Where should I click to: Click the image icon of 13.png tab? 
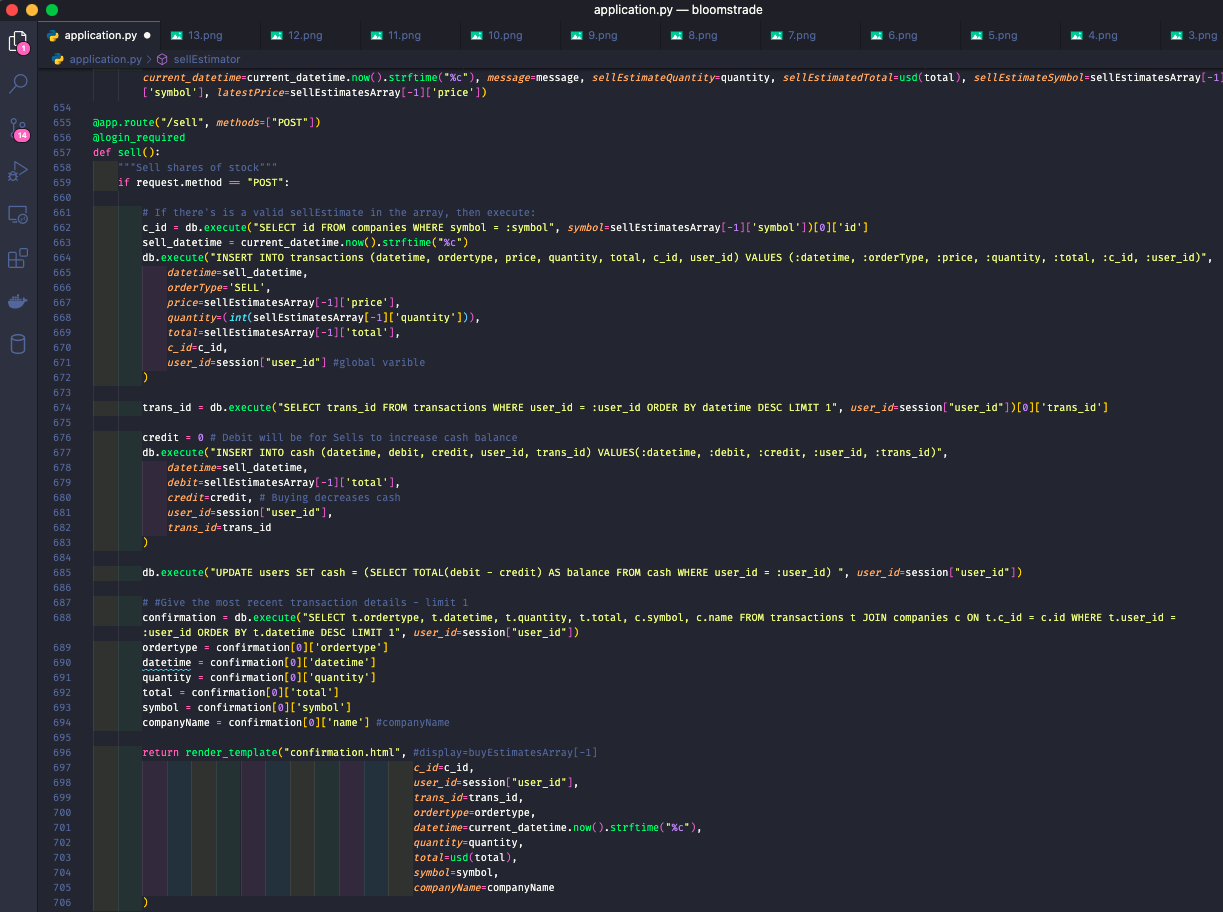click(177, 35)
